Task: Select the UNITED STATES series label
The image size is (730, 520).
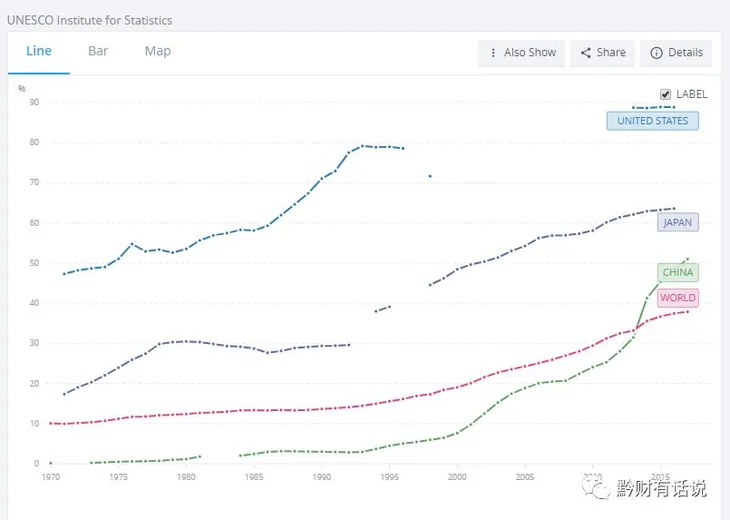Action: pos(652,121)
